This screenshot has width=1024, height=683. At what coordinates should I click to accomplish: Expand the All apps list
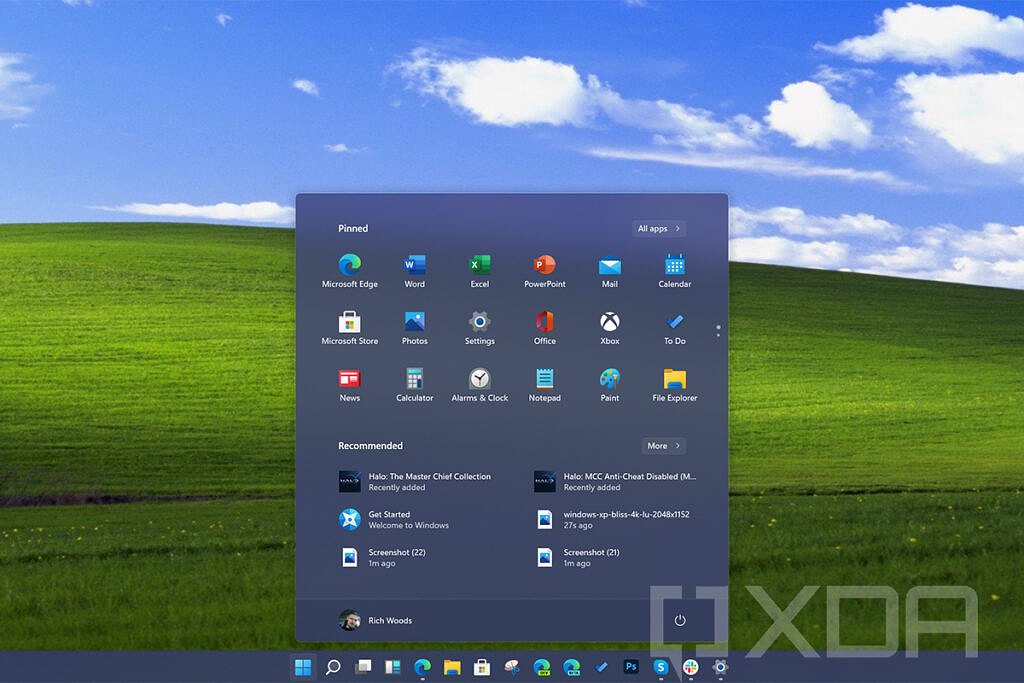(659, 229)
